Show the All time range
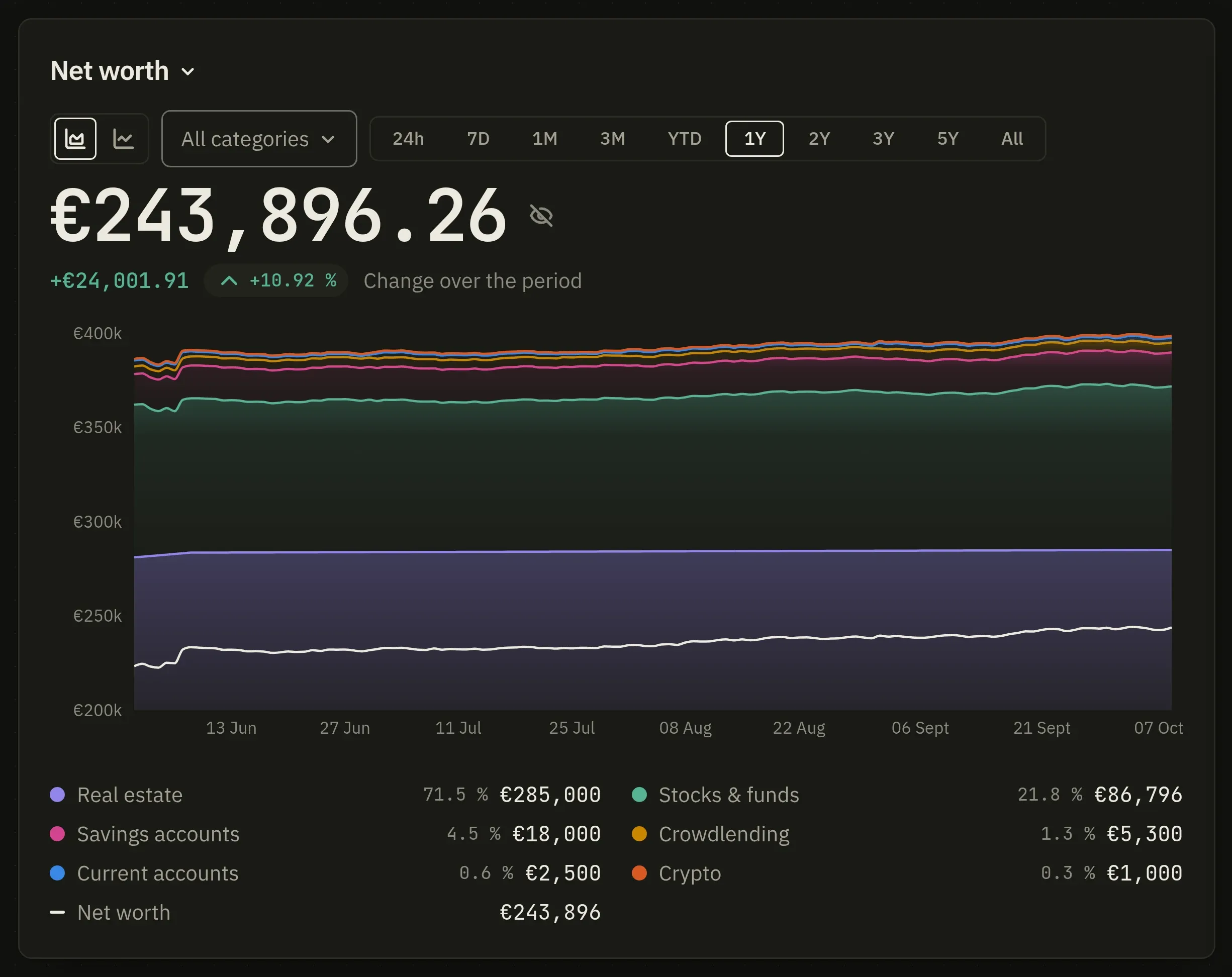This screenshot has width=1232, height=977. 1012,139
